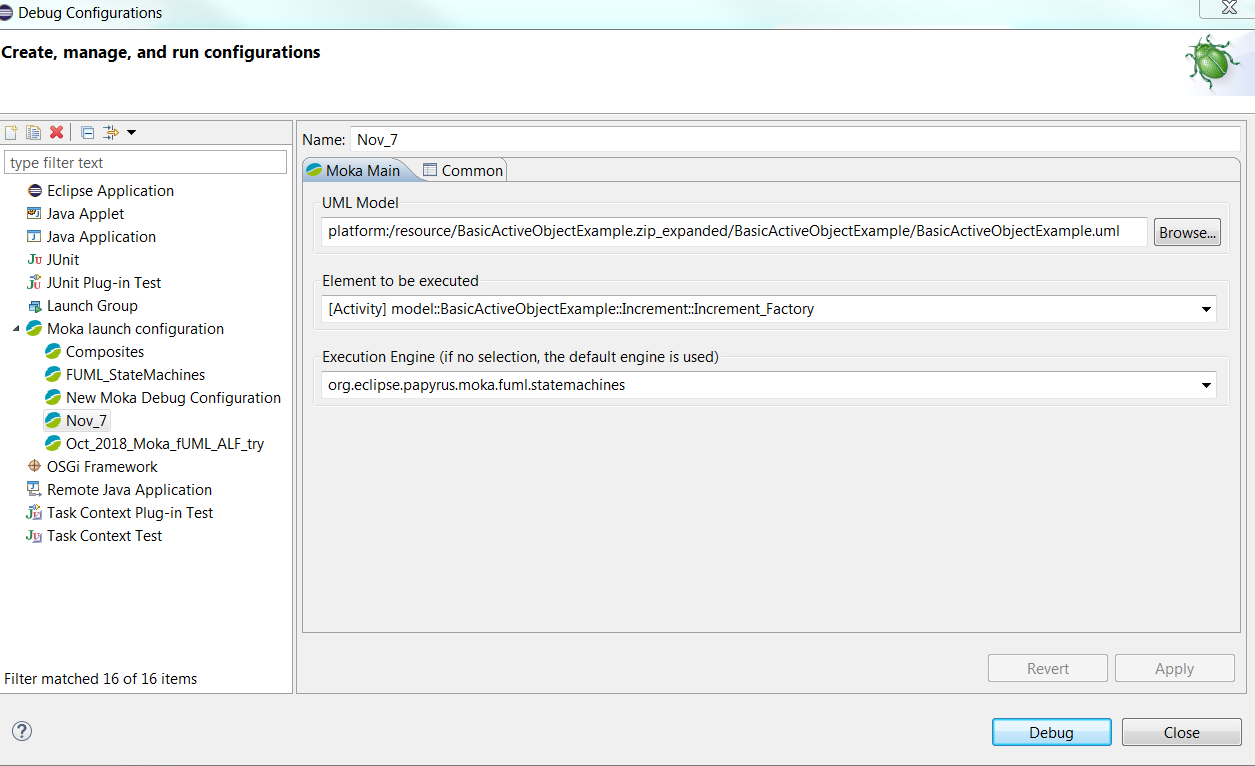Viewport: 1255px width, 766px height.
Task: Select the Java Applet icon
Action: point(34,213)
